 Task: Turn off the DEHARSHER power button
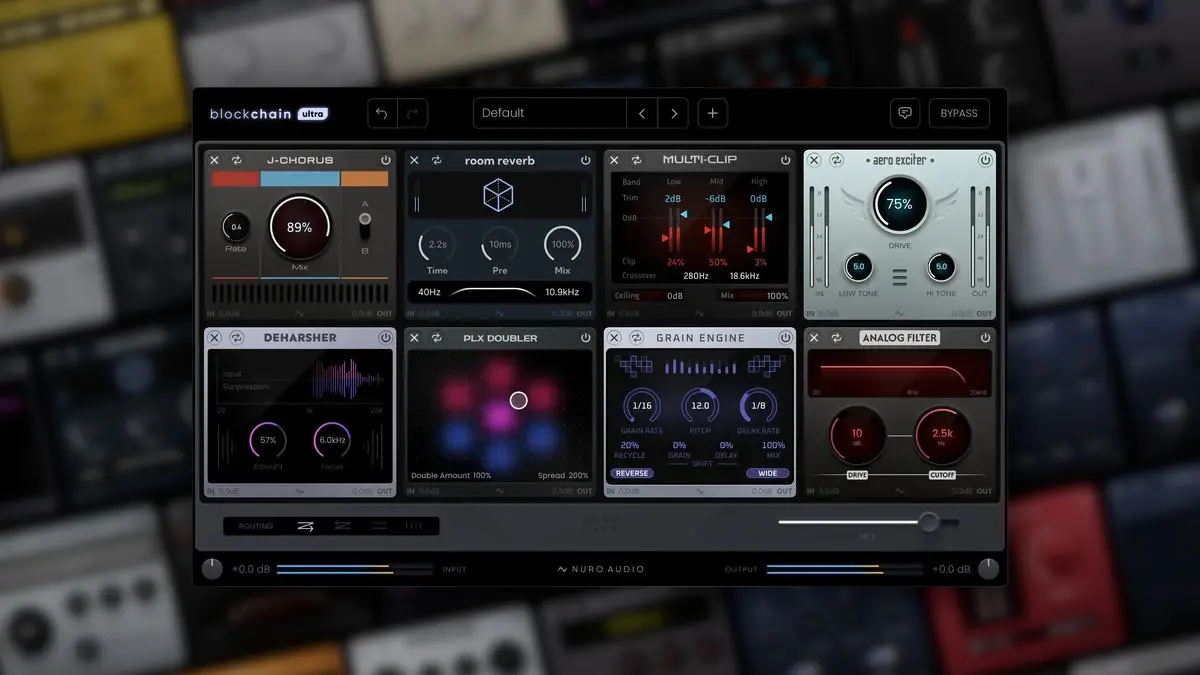(385, 338)
